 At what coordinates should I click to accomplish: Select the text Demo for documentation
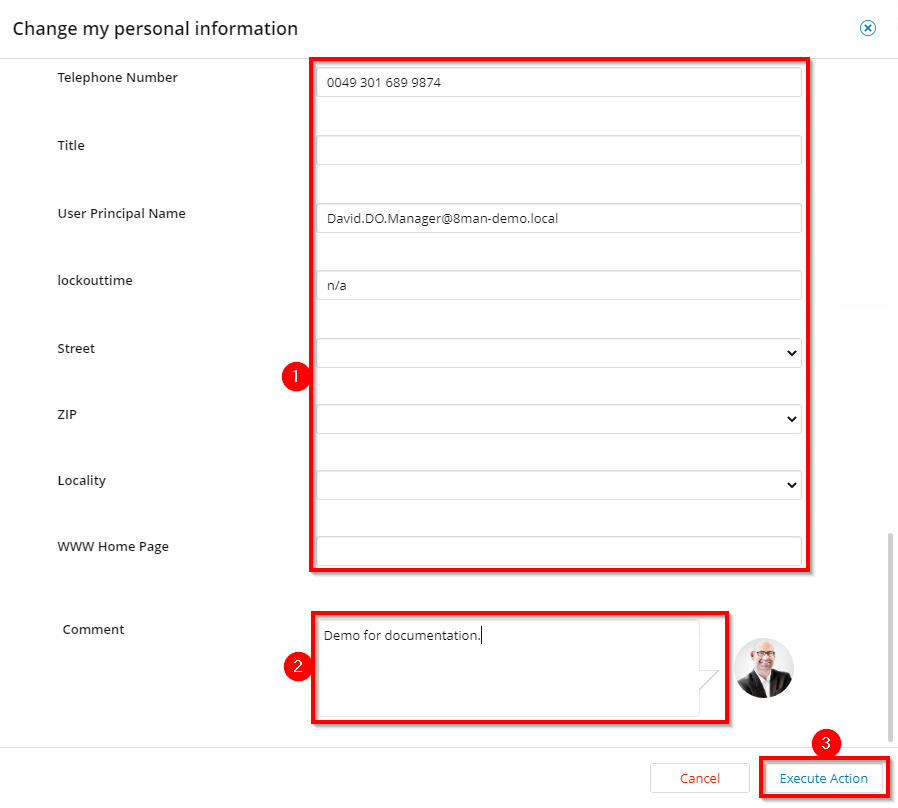click(x=400, y=634)
